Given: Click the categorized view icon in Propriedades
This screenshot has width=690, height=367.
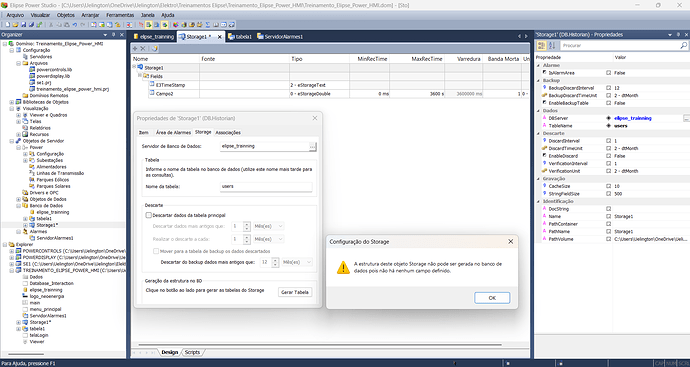Looking at the screenshot, I should tap(542, 45).
